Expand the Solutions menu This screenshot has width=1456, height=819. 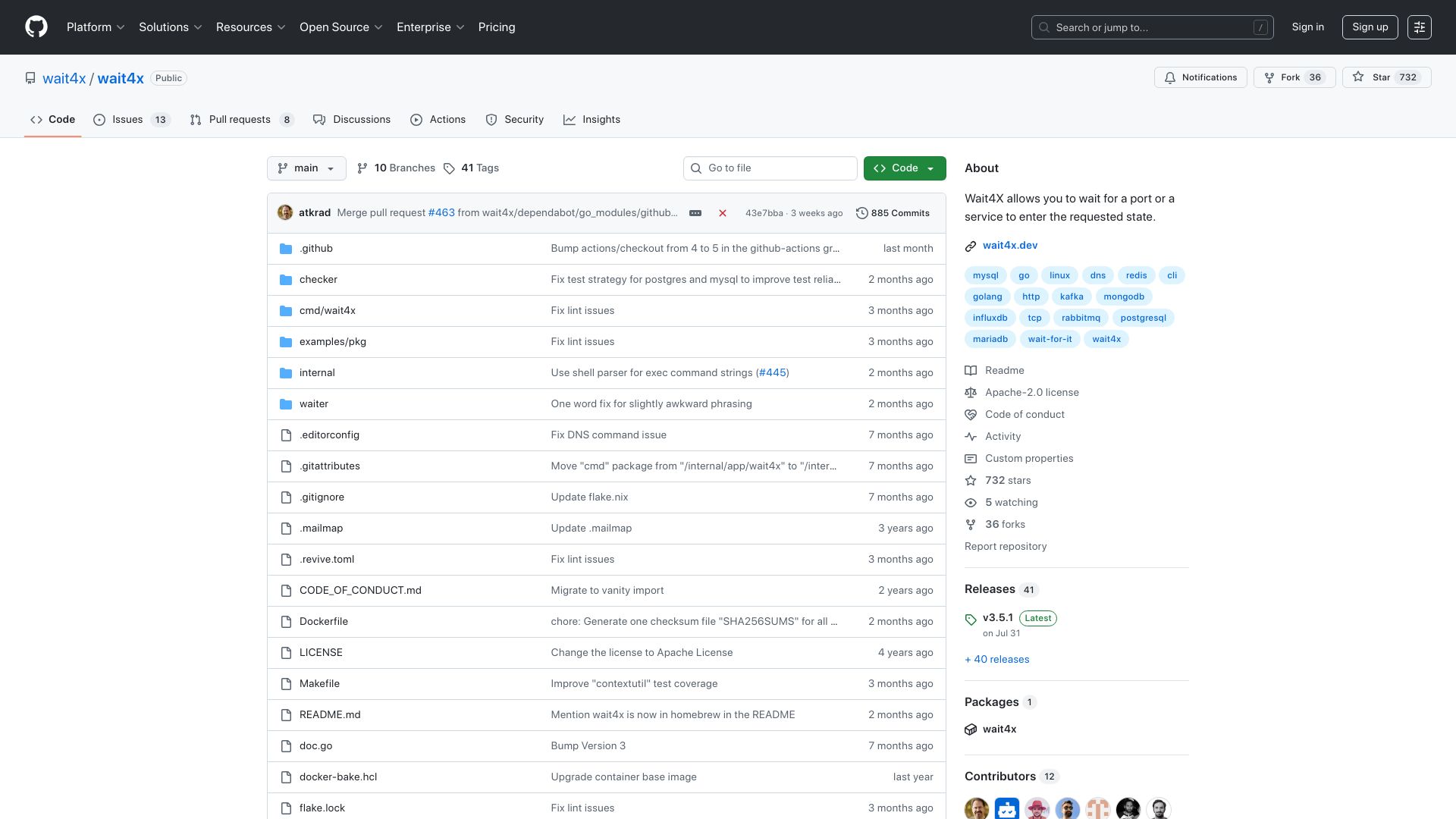[171, 27]
